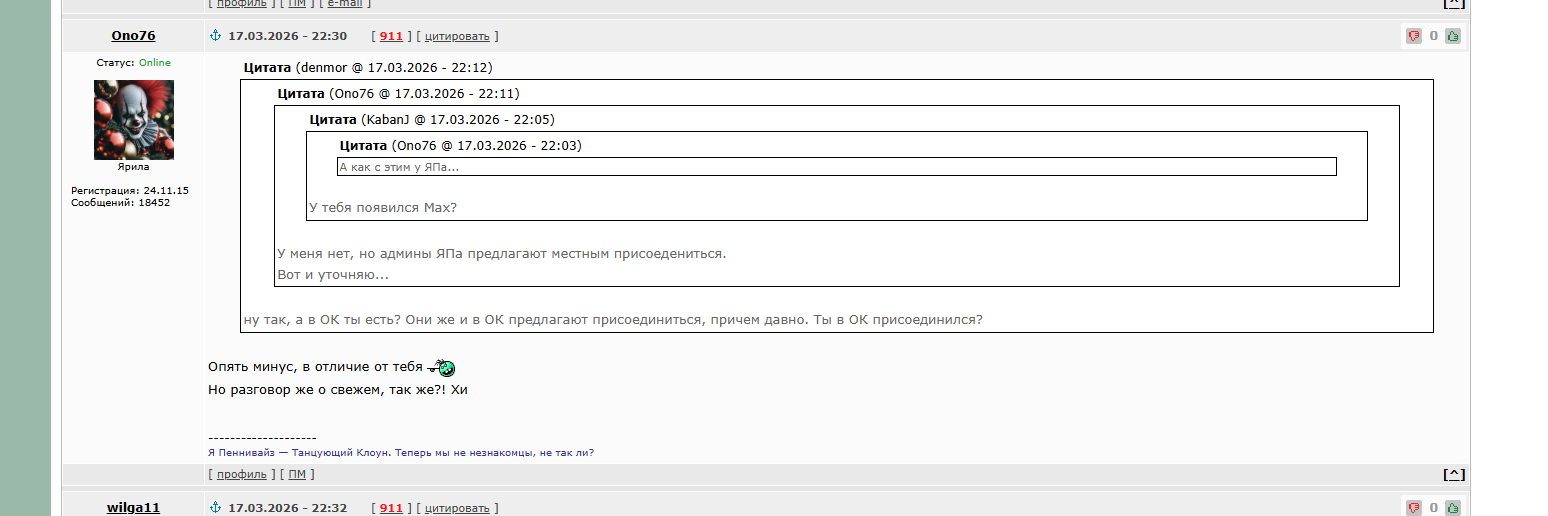The height and width of the screenshot is (516, 1548).
Task: Like Ono76's post with thumbs-up icon
Action: (x=1452, y=36)
